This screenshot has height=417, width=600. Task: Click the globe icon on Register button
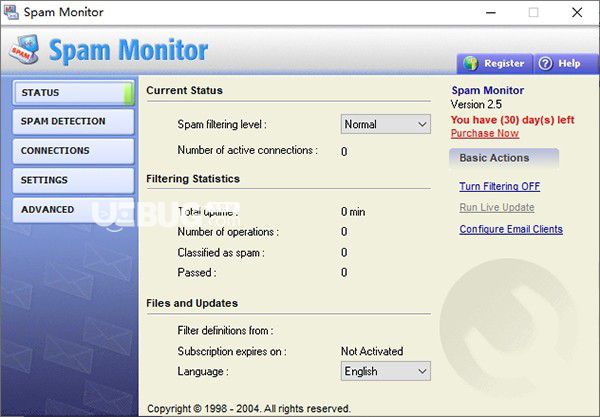coord(471,64)
